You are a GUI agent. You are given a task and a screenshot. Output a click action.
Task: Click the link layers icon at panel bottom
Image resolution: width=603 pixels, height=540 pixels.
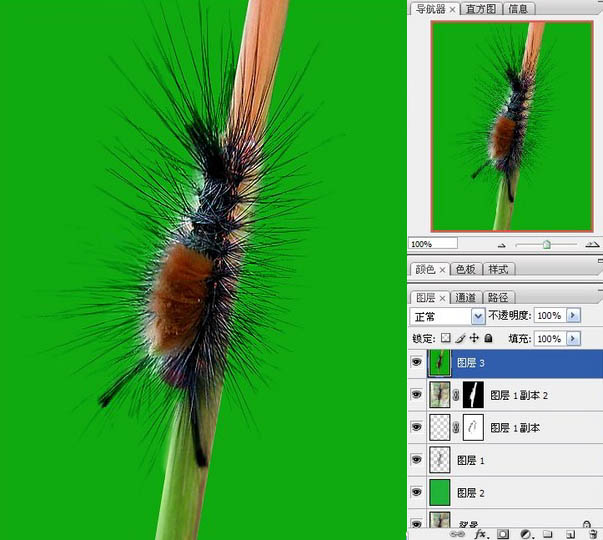(x=458, y=534)
